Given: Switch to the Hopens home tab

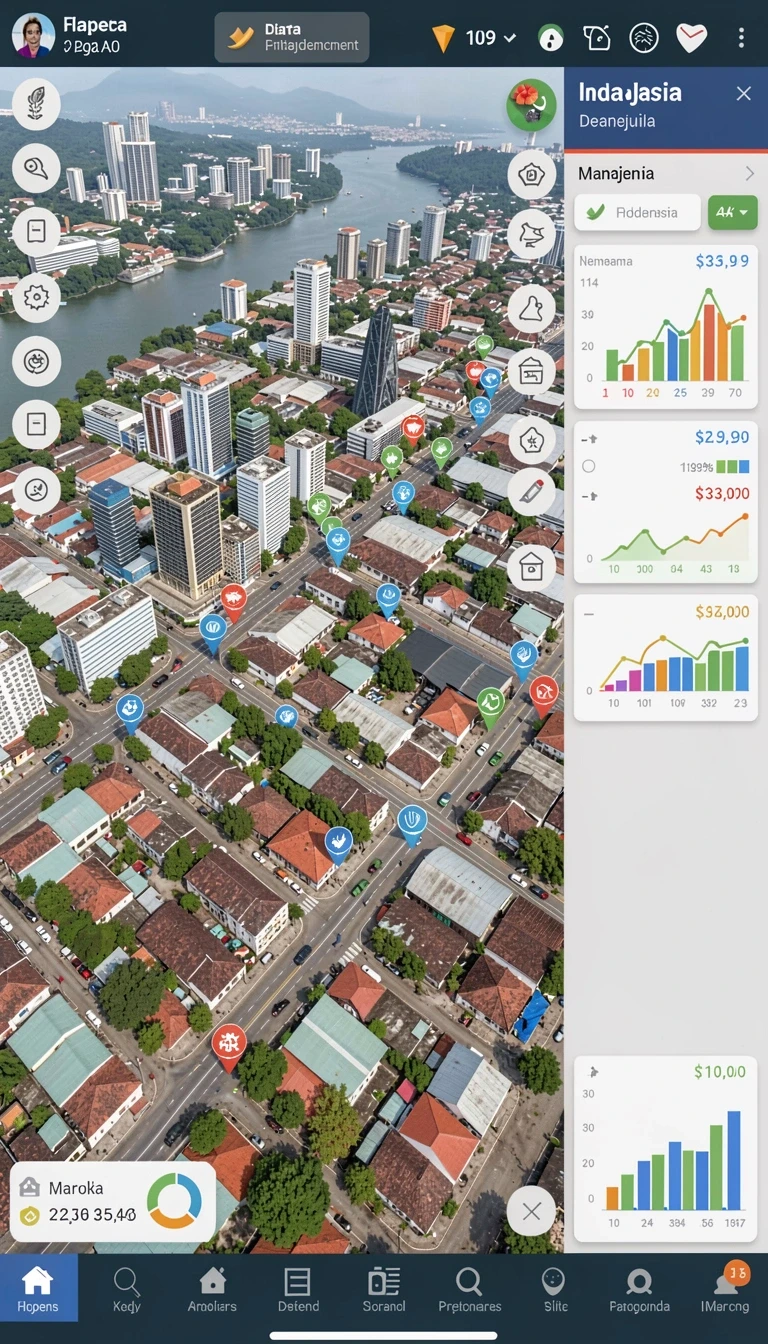Looking at the screenshot, I should click(38, 1288).
